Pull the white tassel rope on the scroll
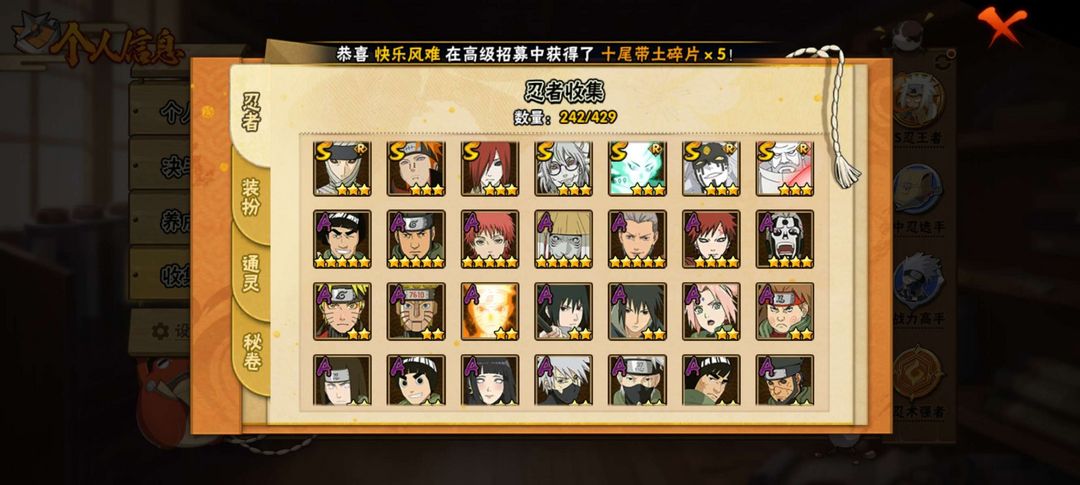The height and width of the screenshot is (485, 1080). [x=838, y=116]
